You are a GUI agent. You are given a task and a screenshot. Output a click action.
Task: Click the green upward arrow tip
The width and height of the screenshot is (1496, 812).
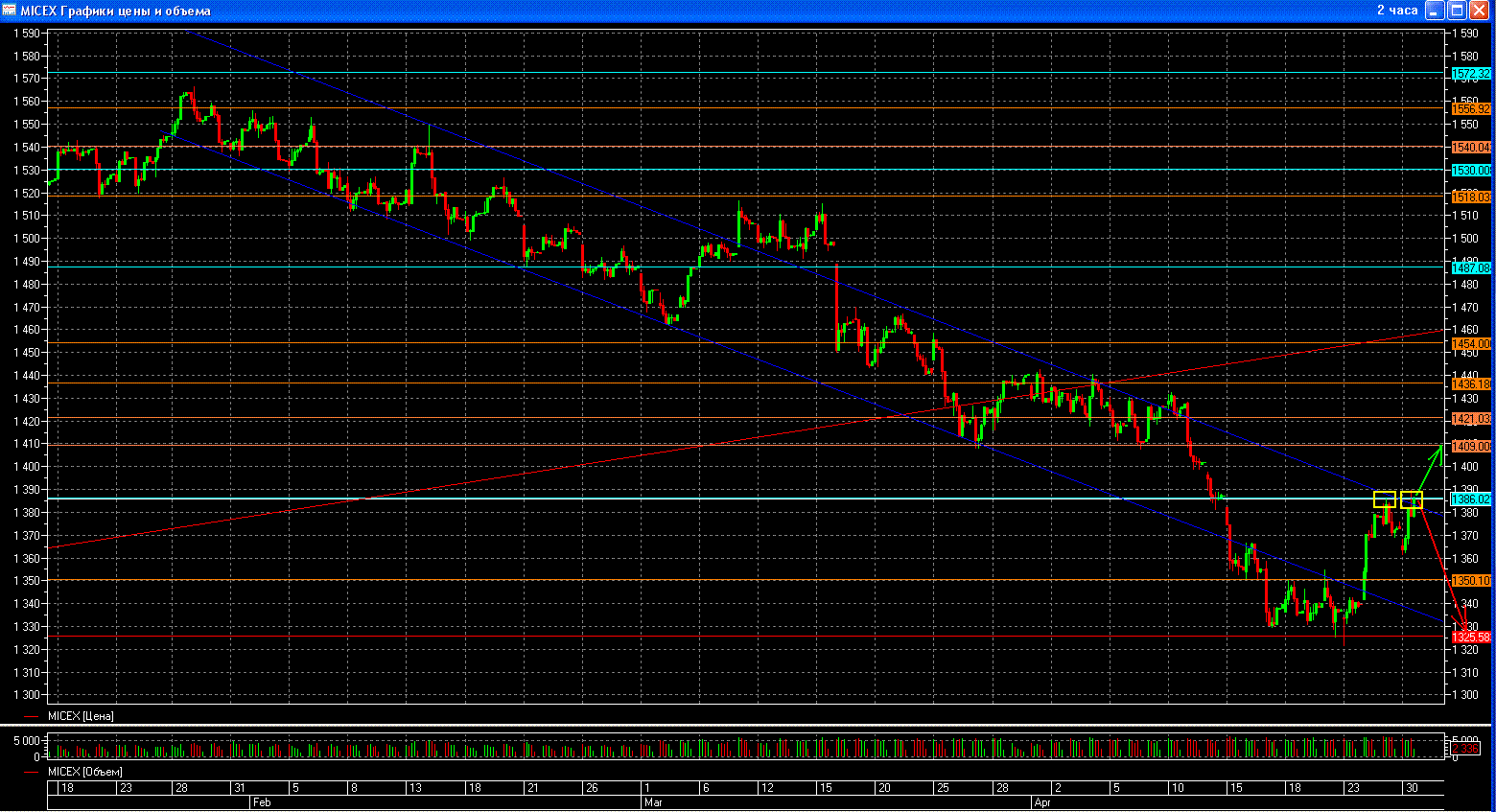(1440, 448)
